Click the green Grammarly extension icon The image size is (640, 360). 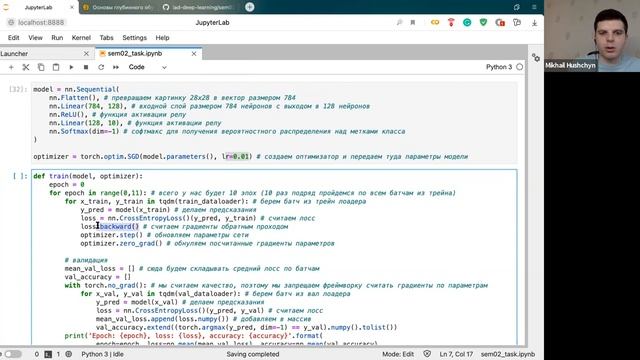click(467, 23)
